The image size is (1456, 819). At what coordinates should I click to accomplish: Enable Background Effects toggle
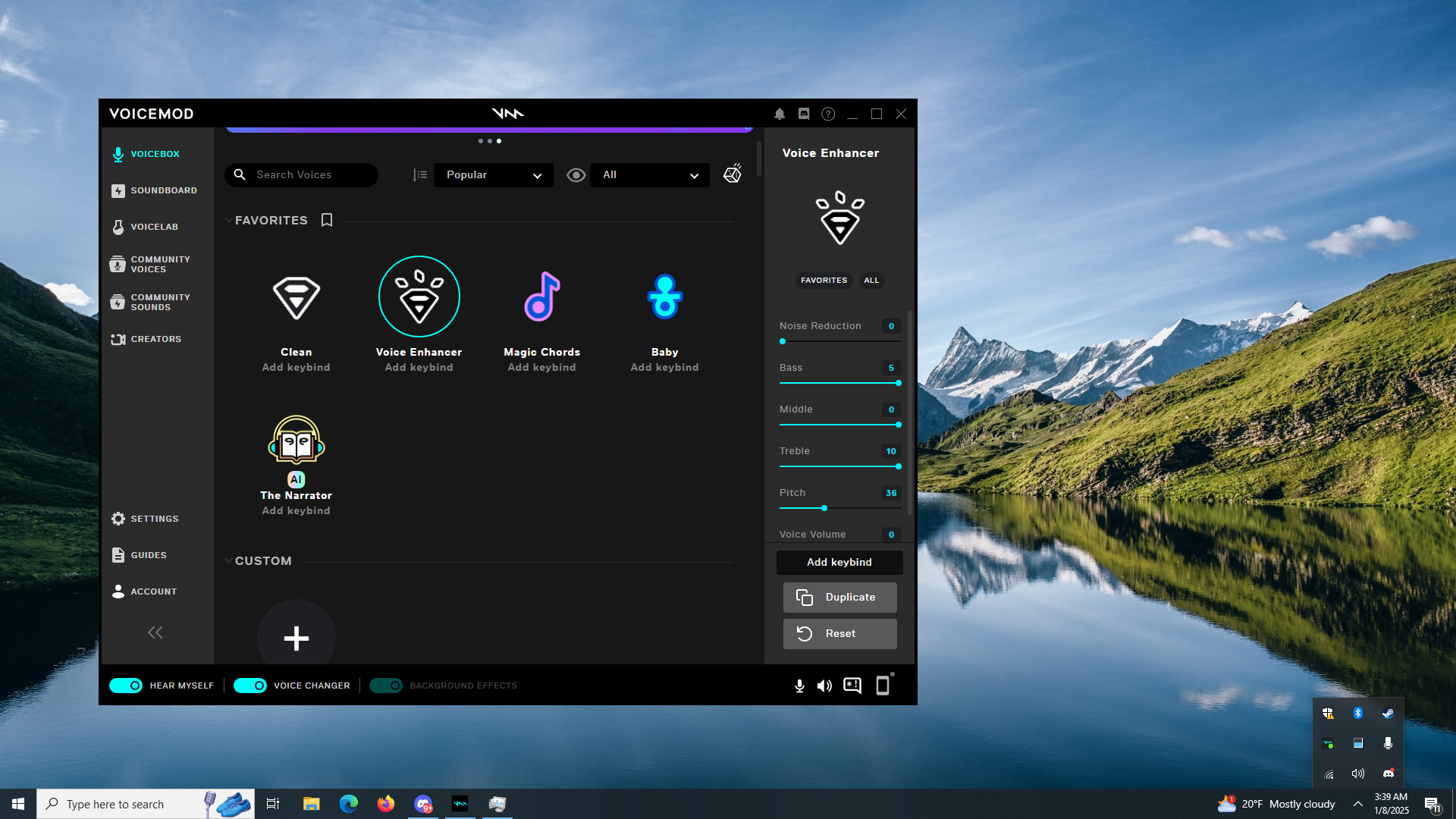coord(386,686)
